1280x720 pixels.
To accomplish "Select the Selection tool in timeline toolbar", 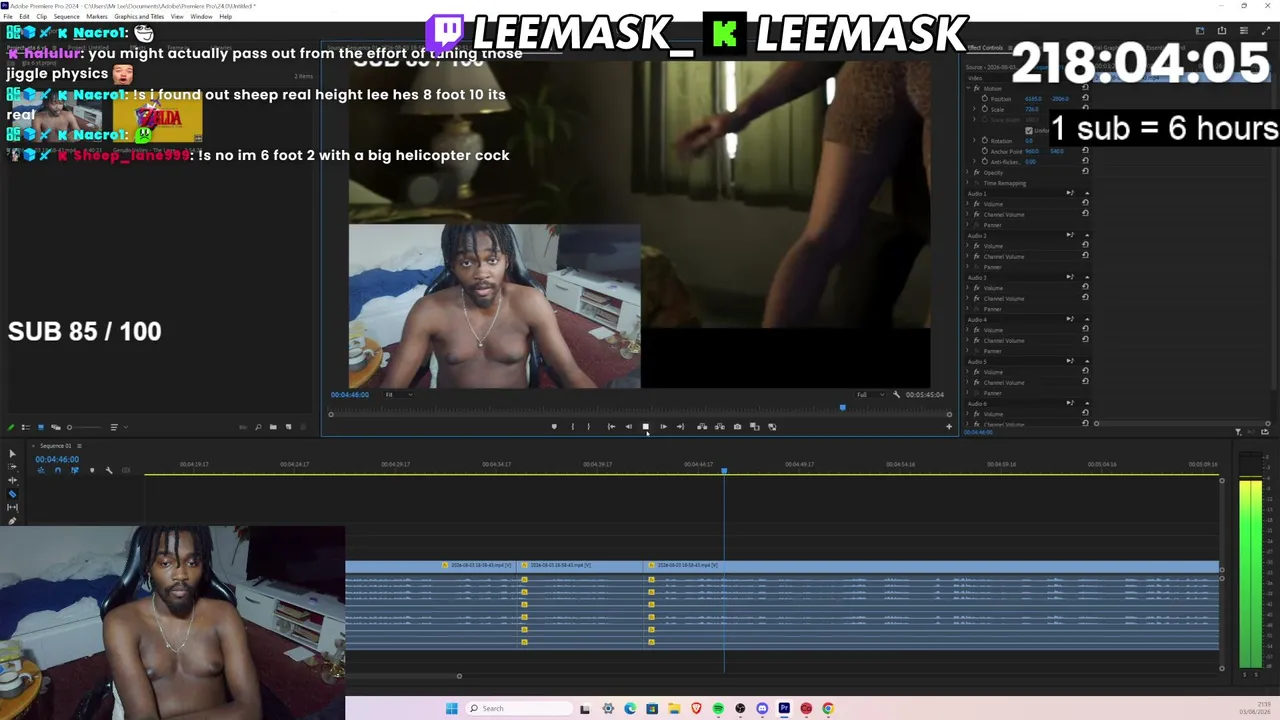I will [12, 454].
